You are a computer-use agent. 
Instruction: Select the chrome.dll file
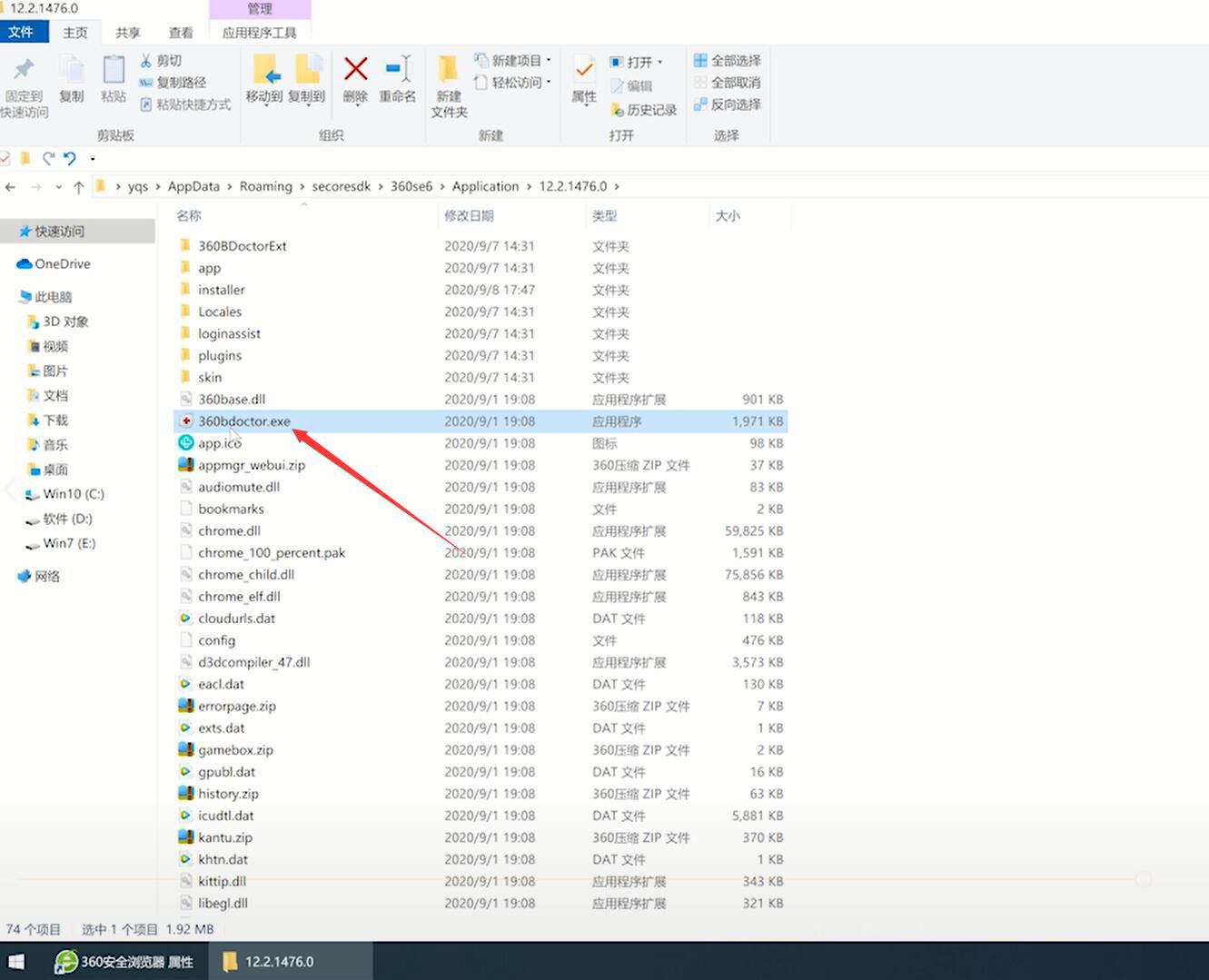click(x=229, y=530)
